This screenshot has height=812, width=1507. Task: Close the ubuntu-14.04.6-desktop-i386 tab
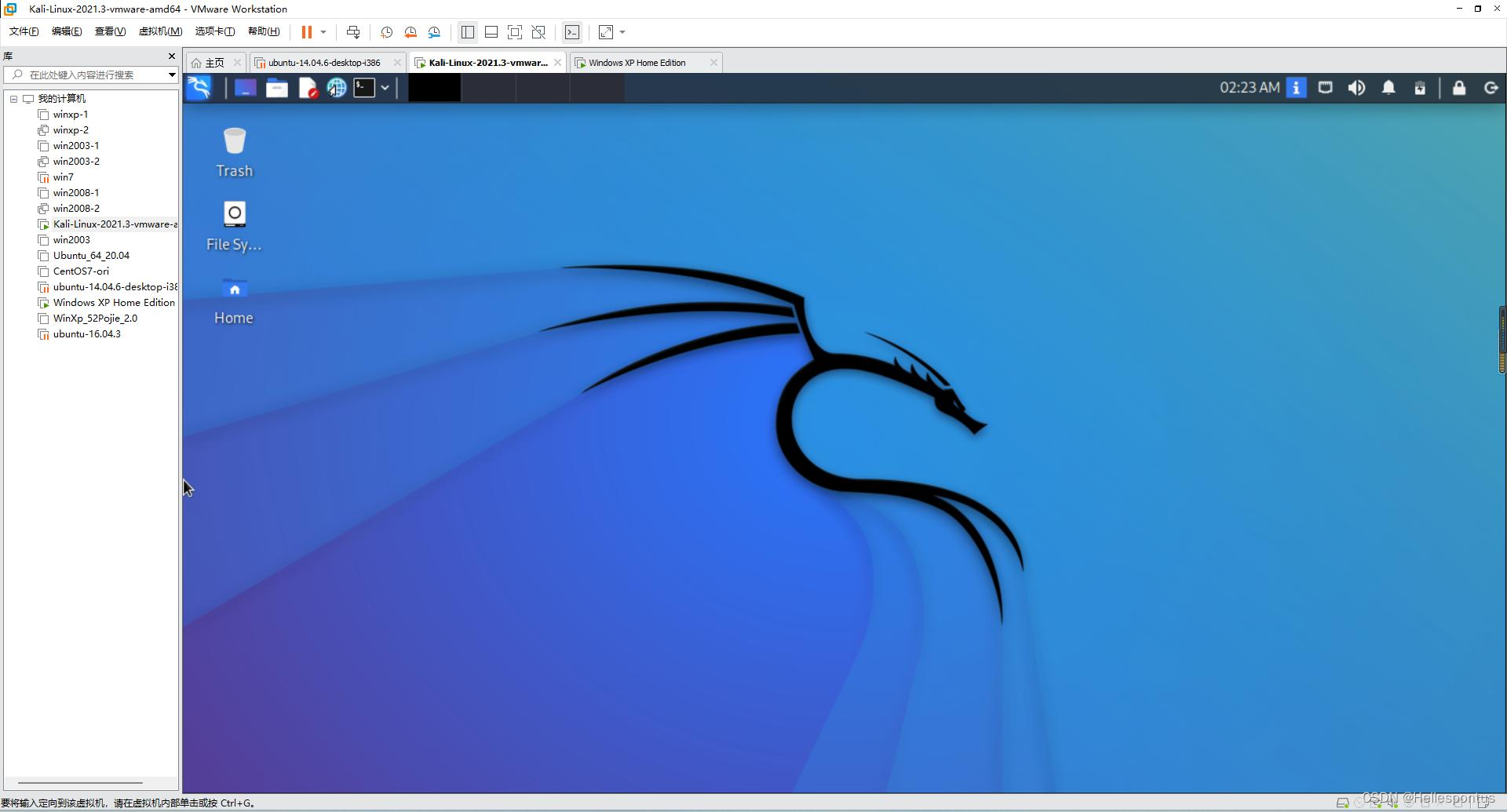(x=397, y=63)
